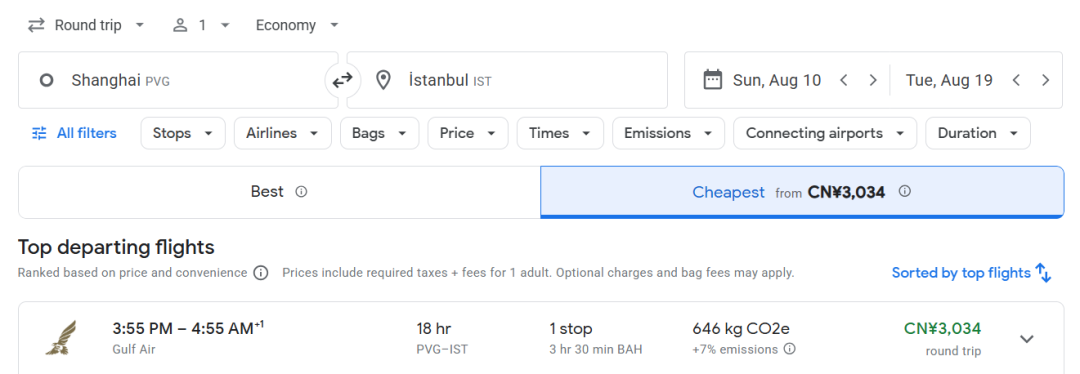Expand the Gulf Air flight details
This screenshot has width=1080, height=374.
pyautogui.click(x=1027, y=339)
